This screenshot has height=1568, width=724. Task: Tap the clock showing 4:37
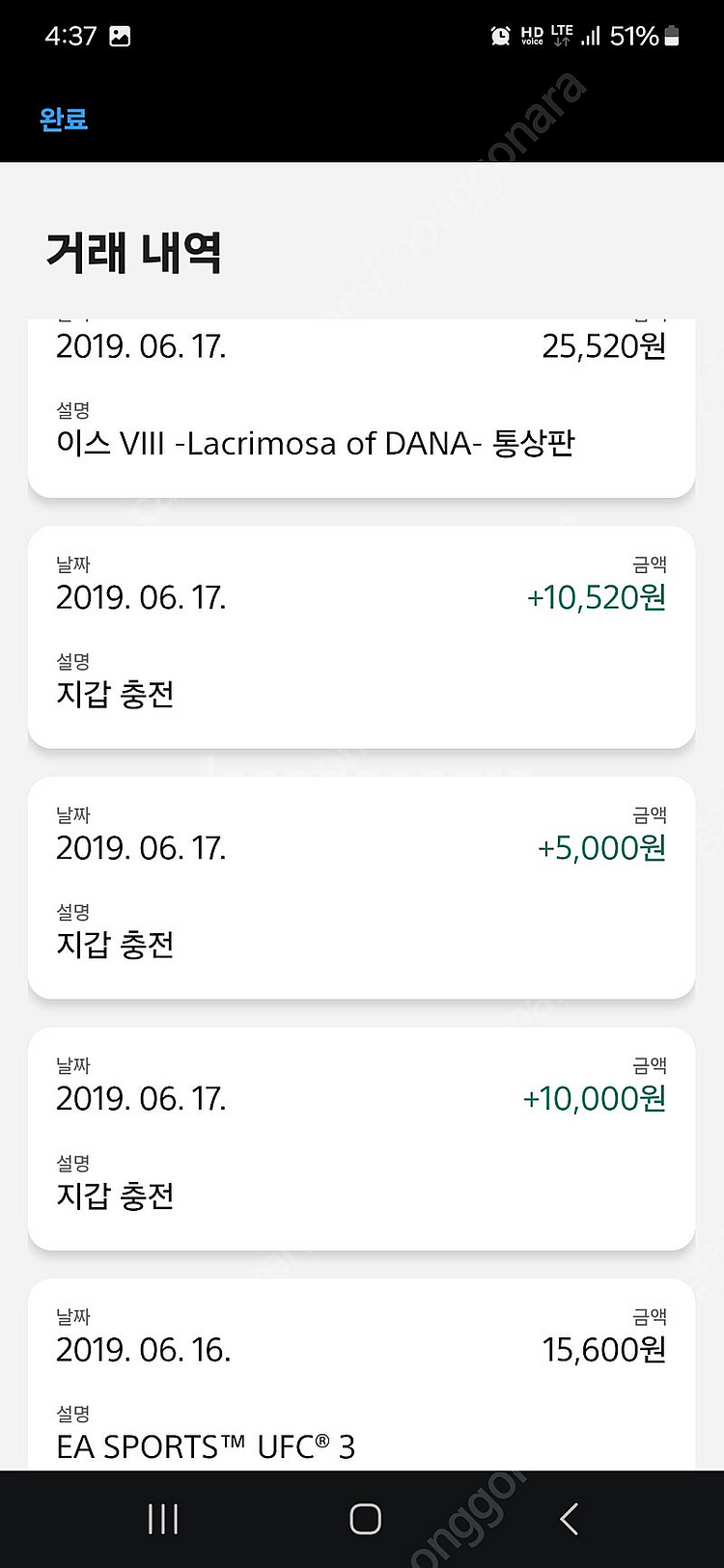point(70,37)
